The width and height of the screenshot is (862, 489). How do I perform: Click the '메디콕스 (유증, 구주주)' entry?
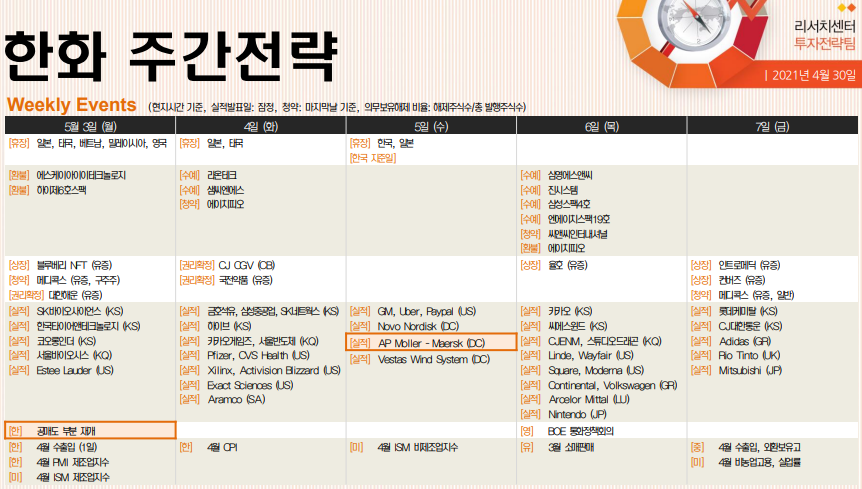78,280
